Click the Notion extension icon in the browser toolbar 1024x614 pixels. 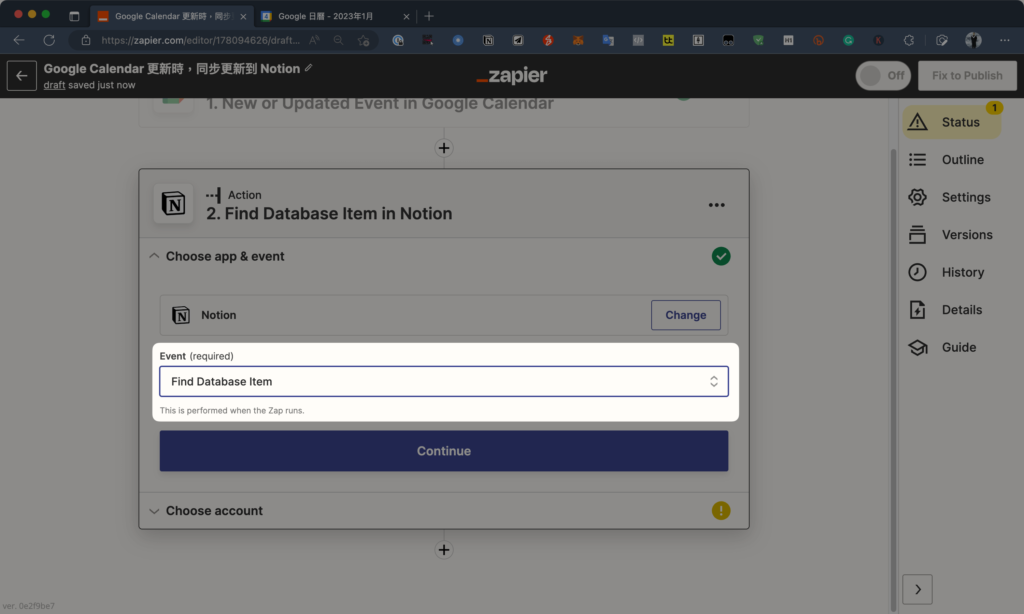(488, 40)
